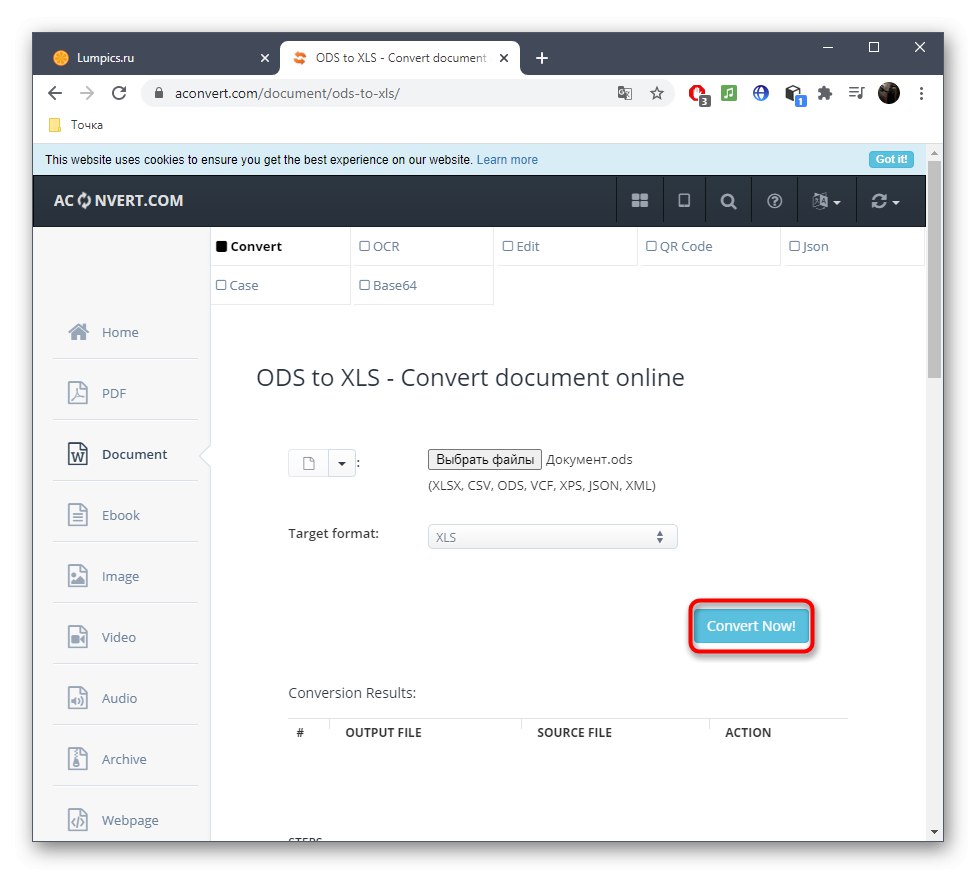Go to Home in the sidebar
The height and width of the screenshot is (874, 976).
(125, 332)
